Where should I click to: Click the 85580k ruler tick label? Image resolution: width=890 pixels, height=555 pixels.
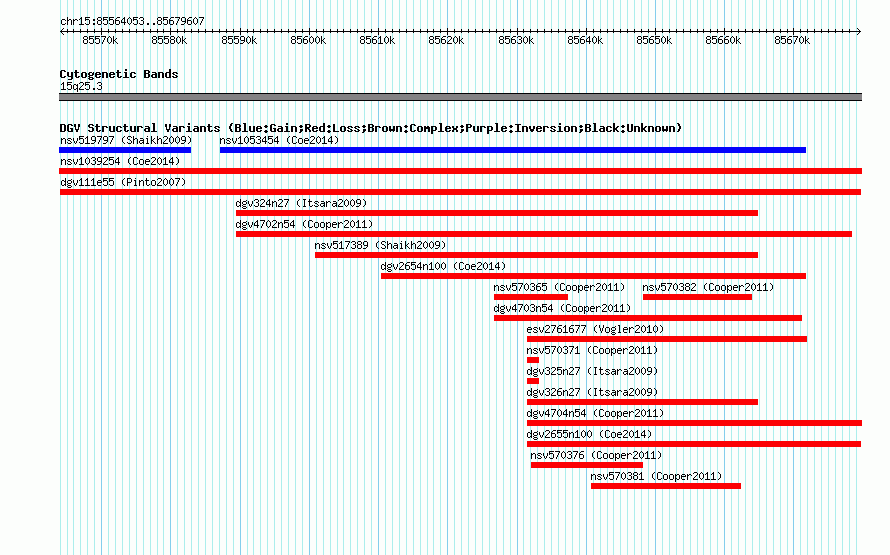169,40
